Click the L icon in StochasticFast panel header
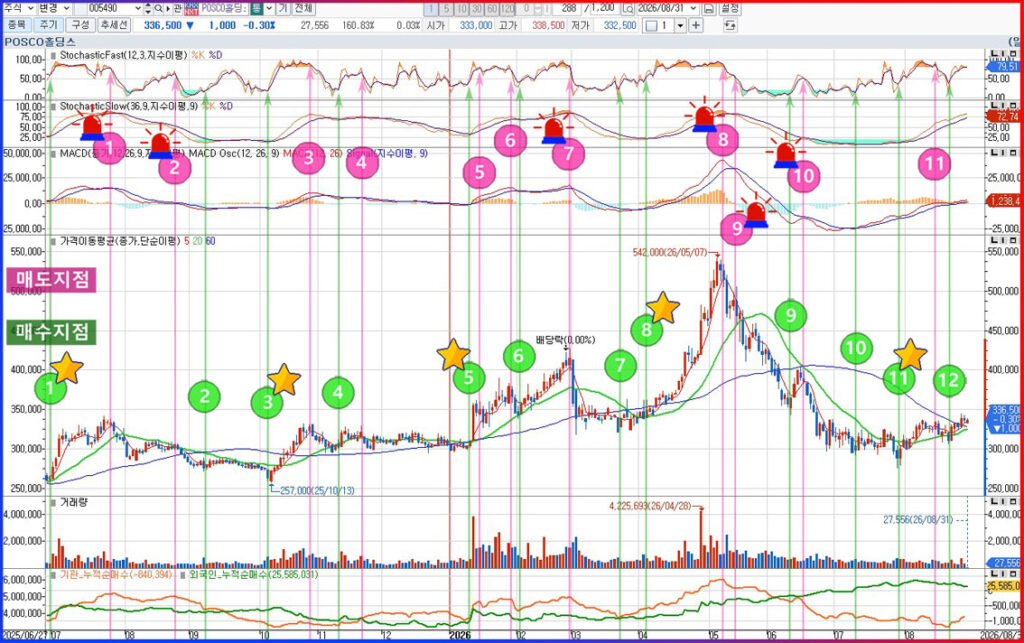Image resolution: width=1024 pixels, height=643 pixels. 995,54
